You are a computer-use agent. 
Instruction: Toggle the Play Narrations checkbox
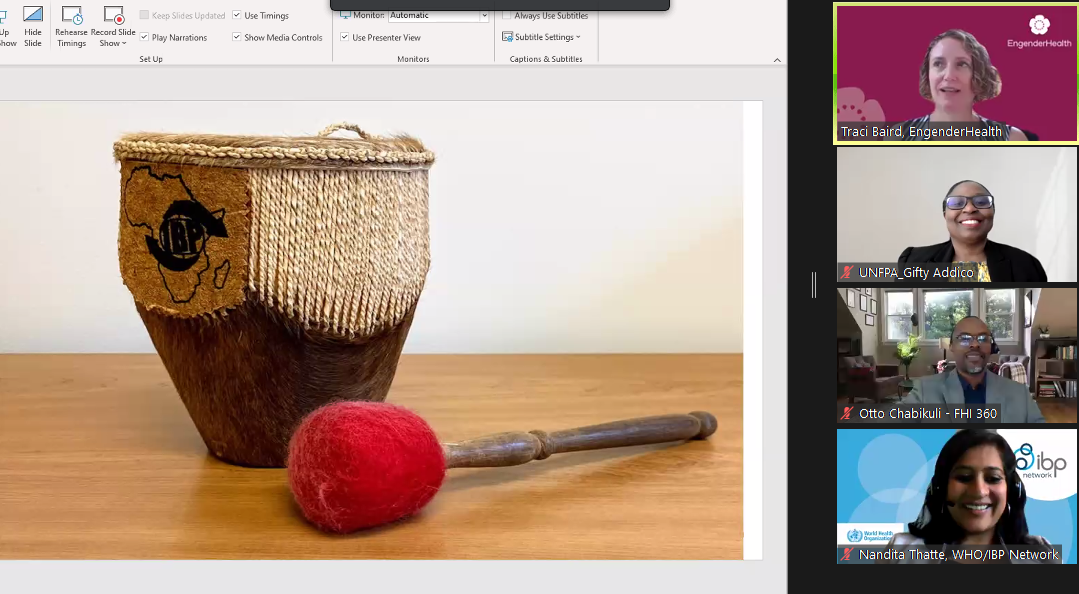pos(145,37)
